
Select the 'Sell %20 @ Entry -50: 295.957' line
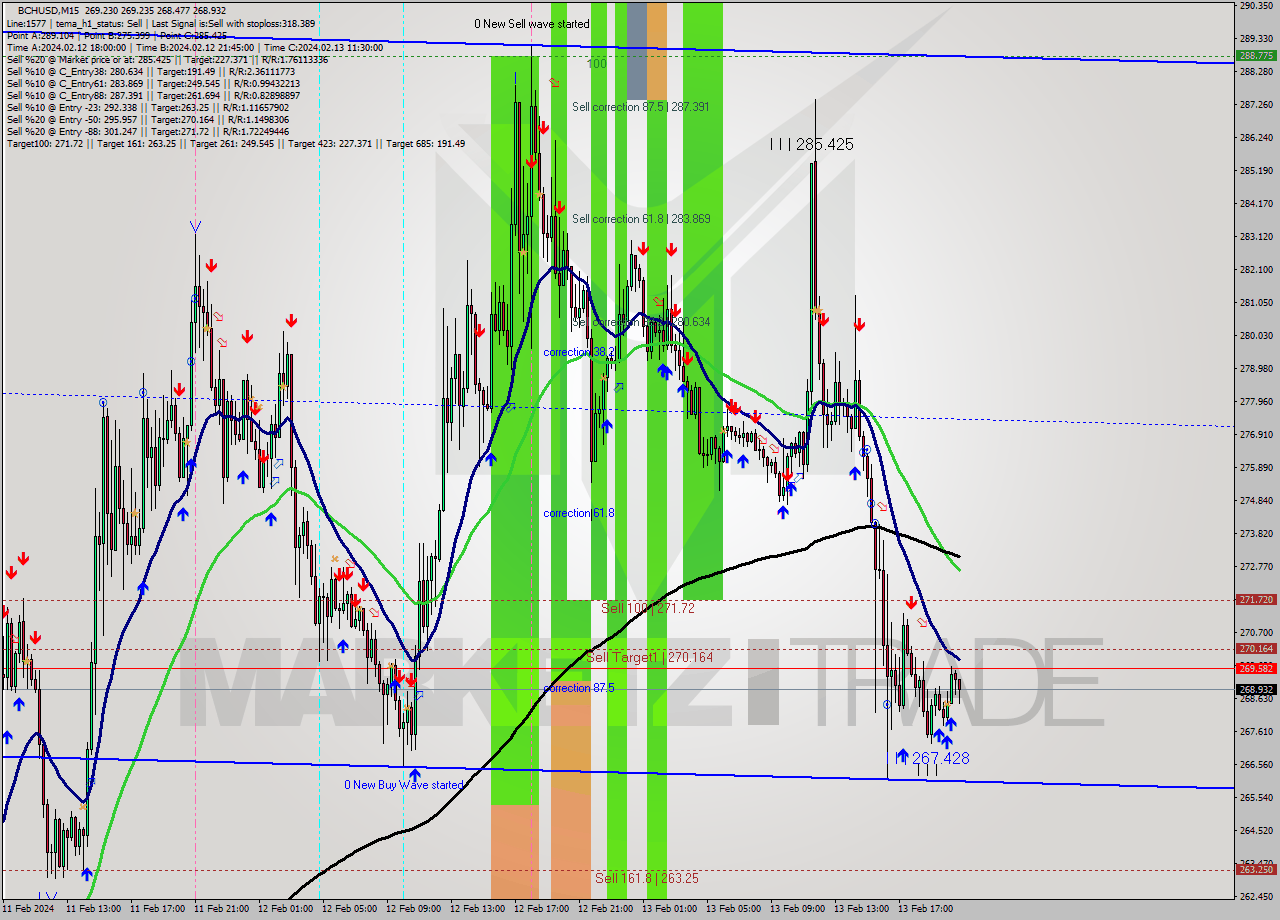(x=147, y=119)
